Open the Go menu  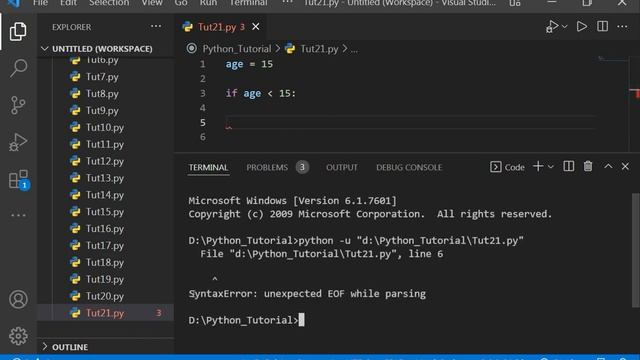[181, 3]
